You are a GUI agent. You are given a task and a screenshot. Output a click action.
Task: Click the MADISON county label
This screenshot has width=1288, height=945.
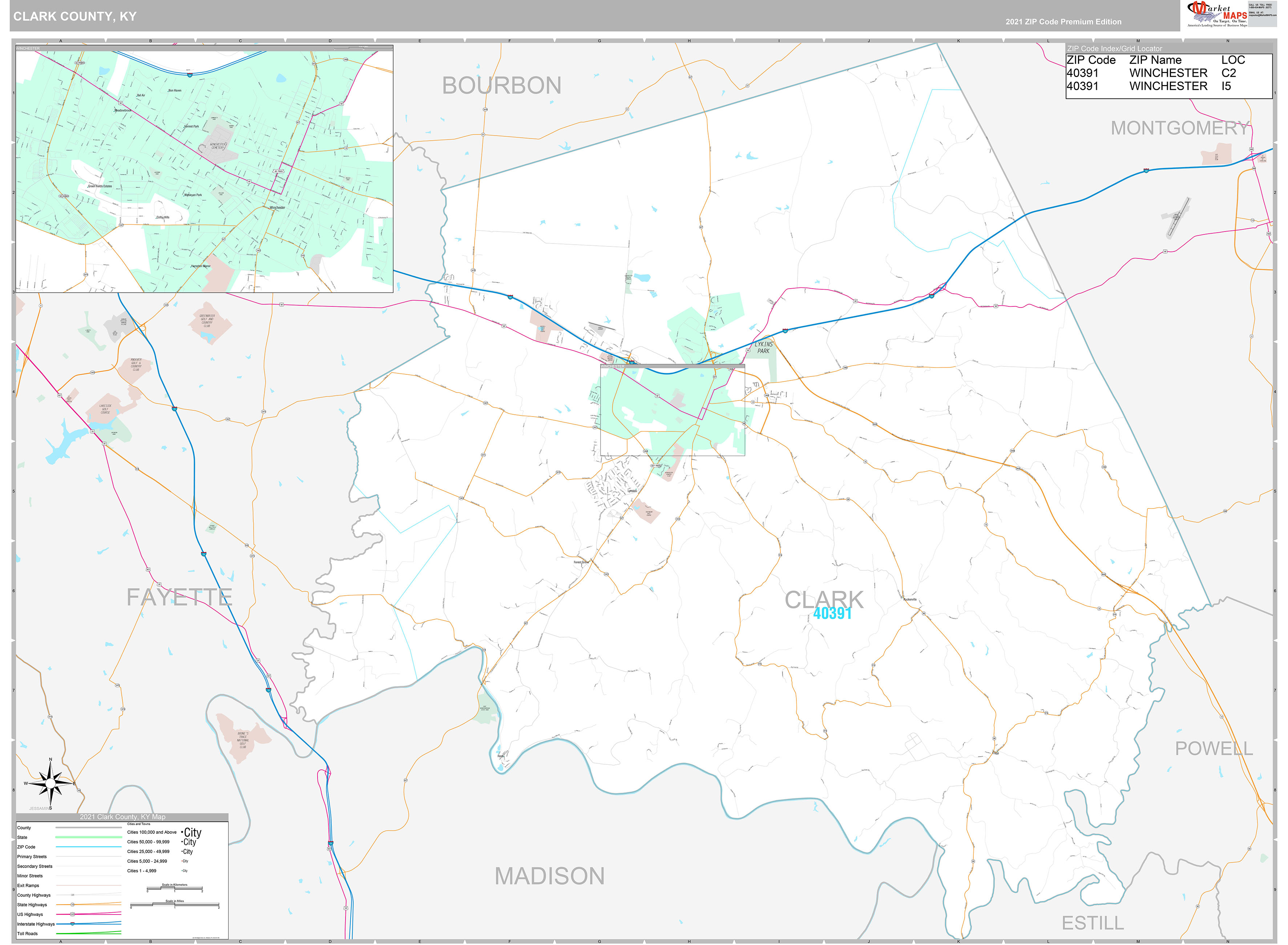549,876
